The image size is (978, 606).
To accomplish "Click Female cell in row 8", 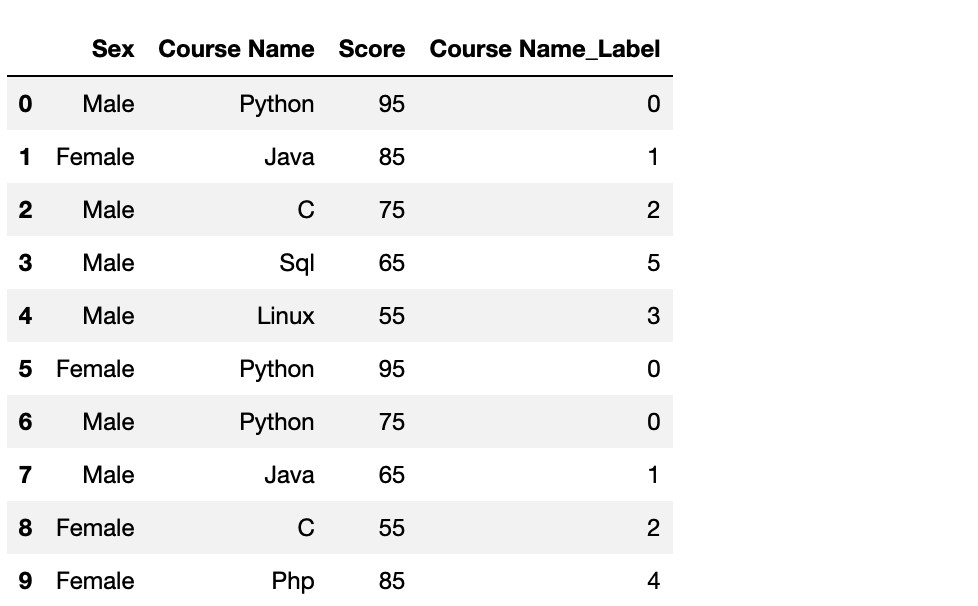I will 95,528.
